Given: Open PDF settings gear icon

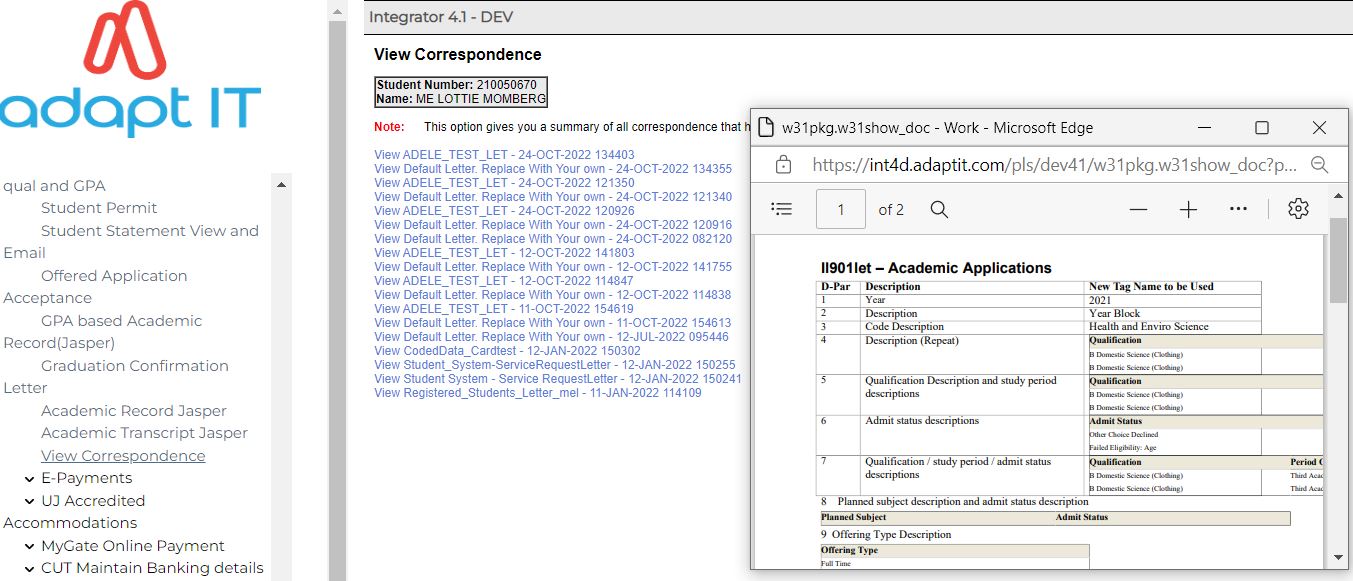Looking at the screenshot, I should [x=1298, y=209].
